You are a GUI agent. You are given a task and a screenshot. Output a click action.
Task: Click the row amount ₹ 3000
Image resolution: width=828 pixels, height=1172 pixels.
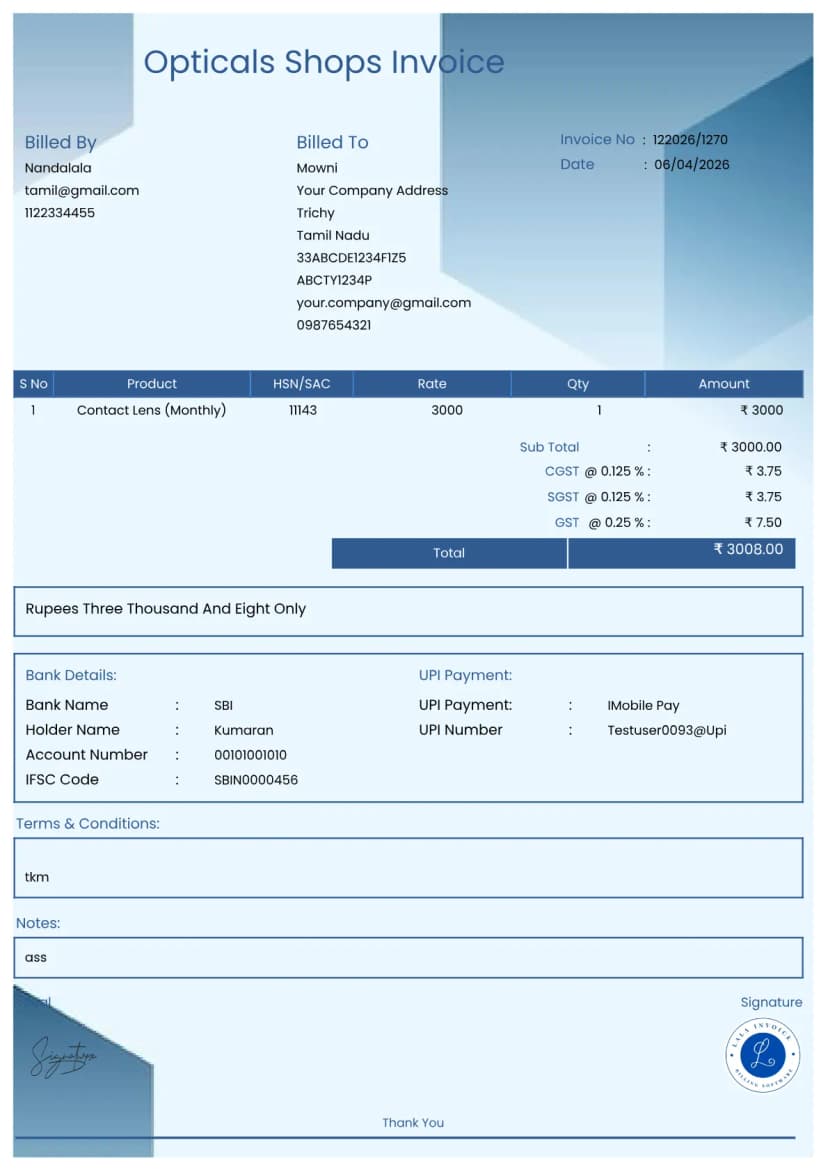coord(761,410)
